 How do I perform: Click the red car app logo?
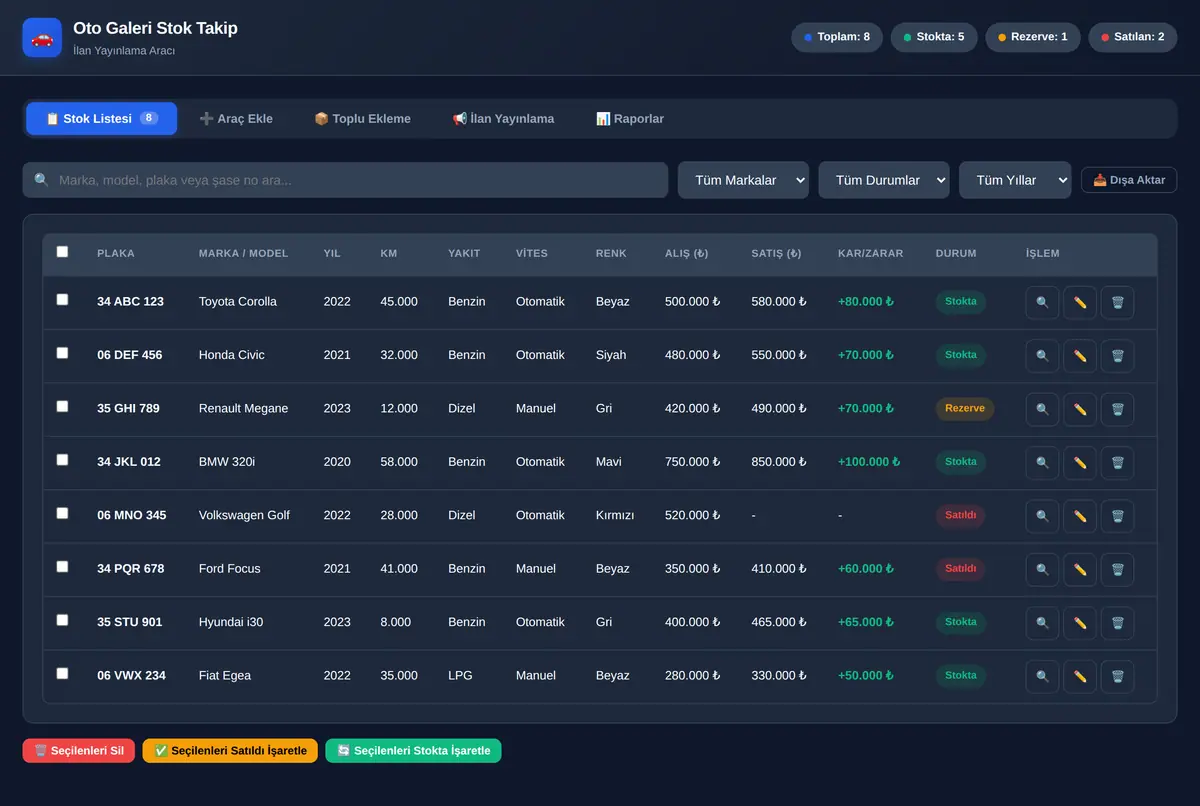click(x=42, y=37)
